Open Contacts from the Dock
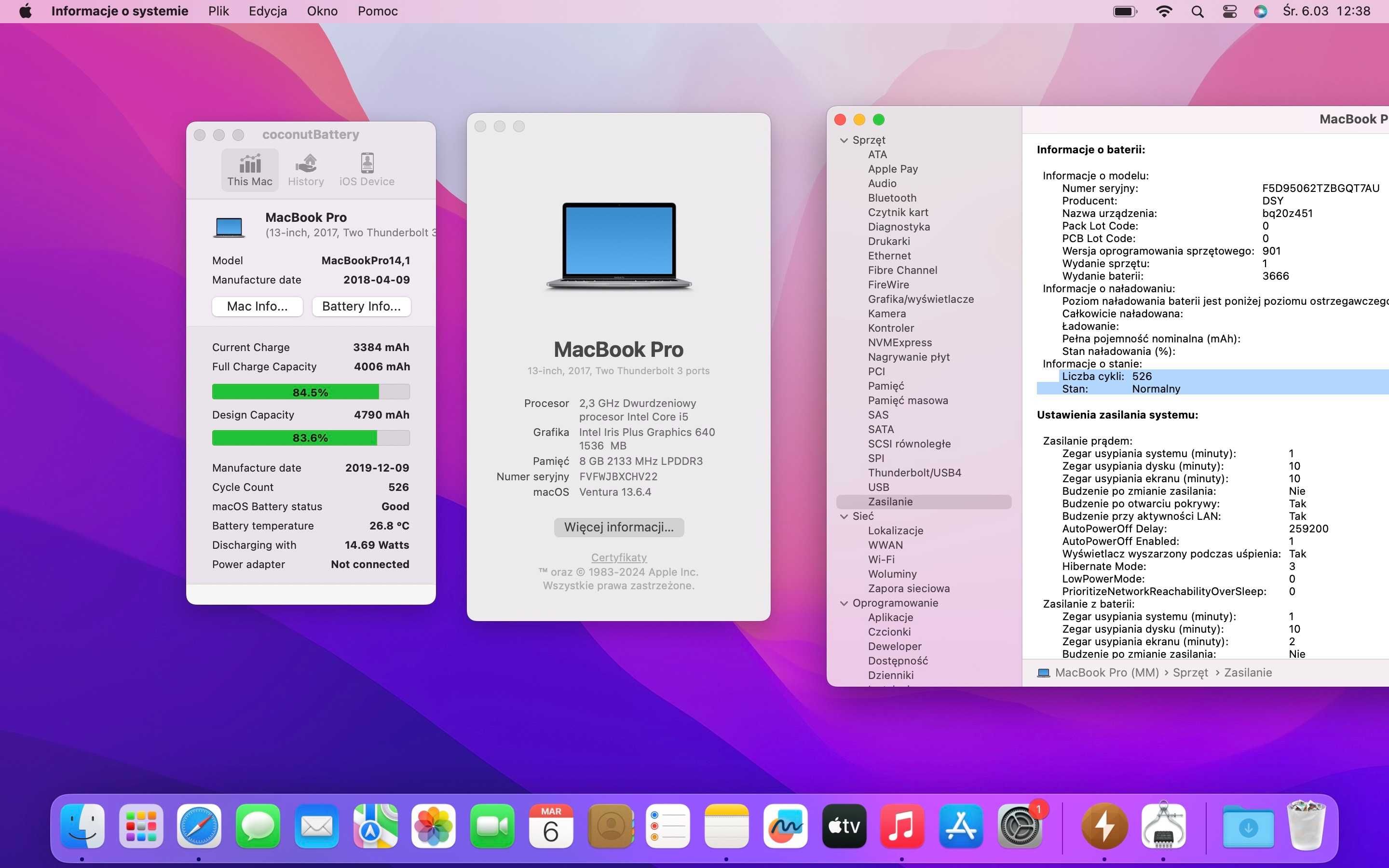This screenshot has width=1389, height=868. 610,827
